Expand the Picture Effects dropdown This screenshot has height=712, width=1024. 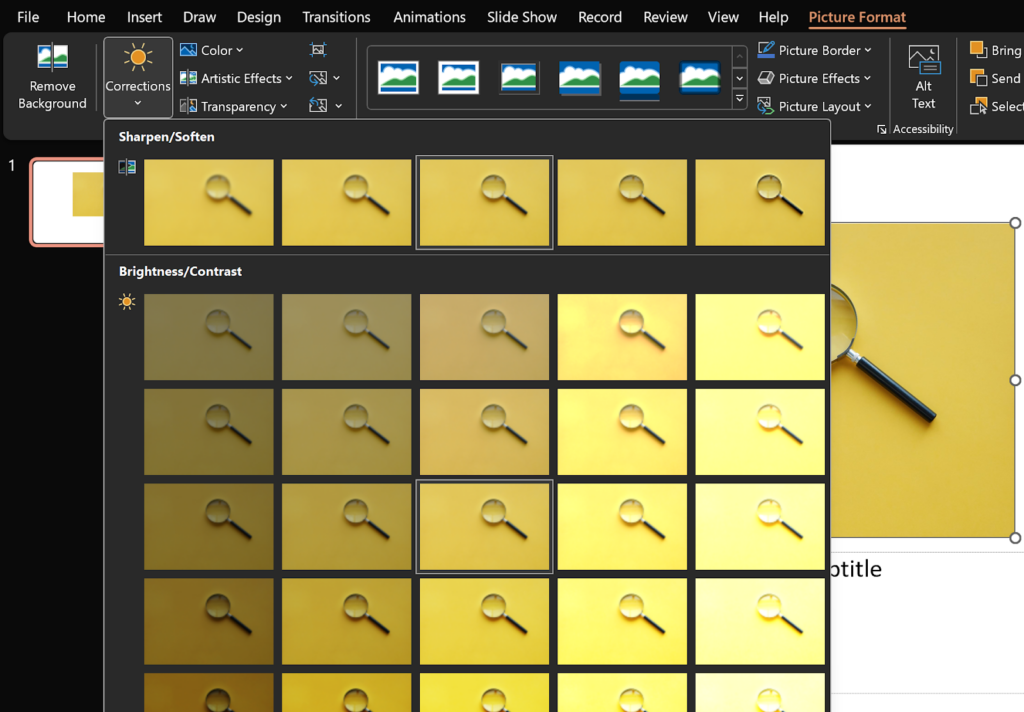tap(815, 78)
